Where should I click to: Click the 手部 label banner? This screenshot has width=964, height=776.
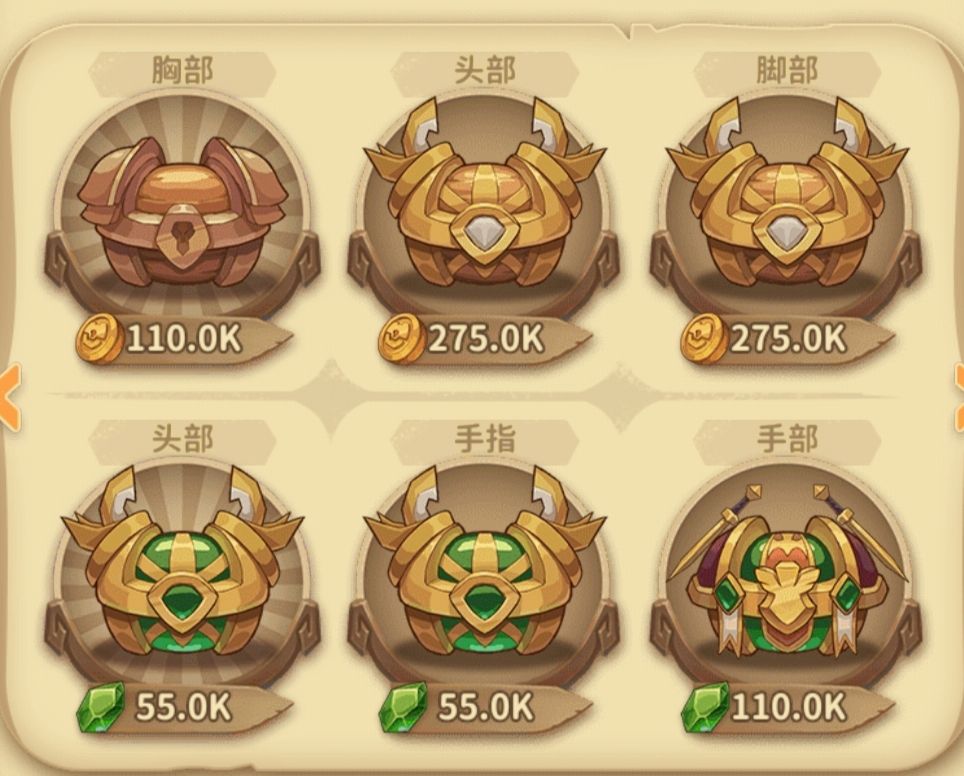click(x=786, y=438)
